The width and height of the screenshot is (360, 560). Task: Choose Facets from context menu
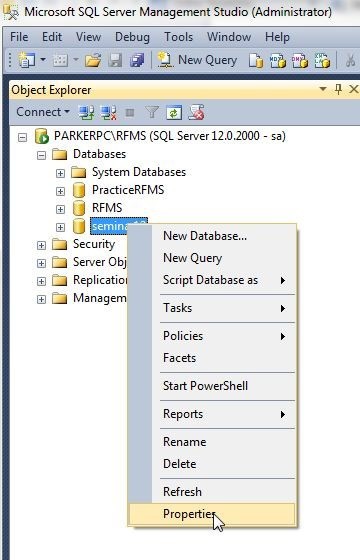[x=212, y=358]
